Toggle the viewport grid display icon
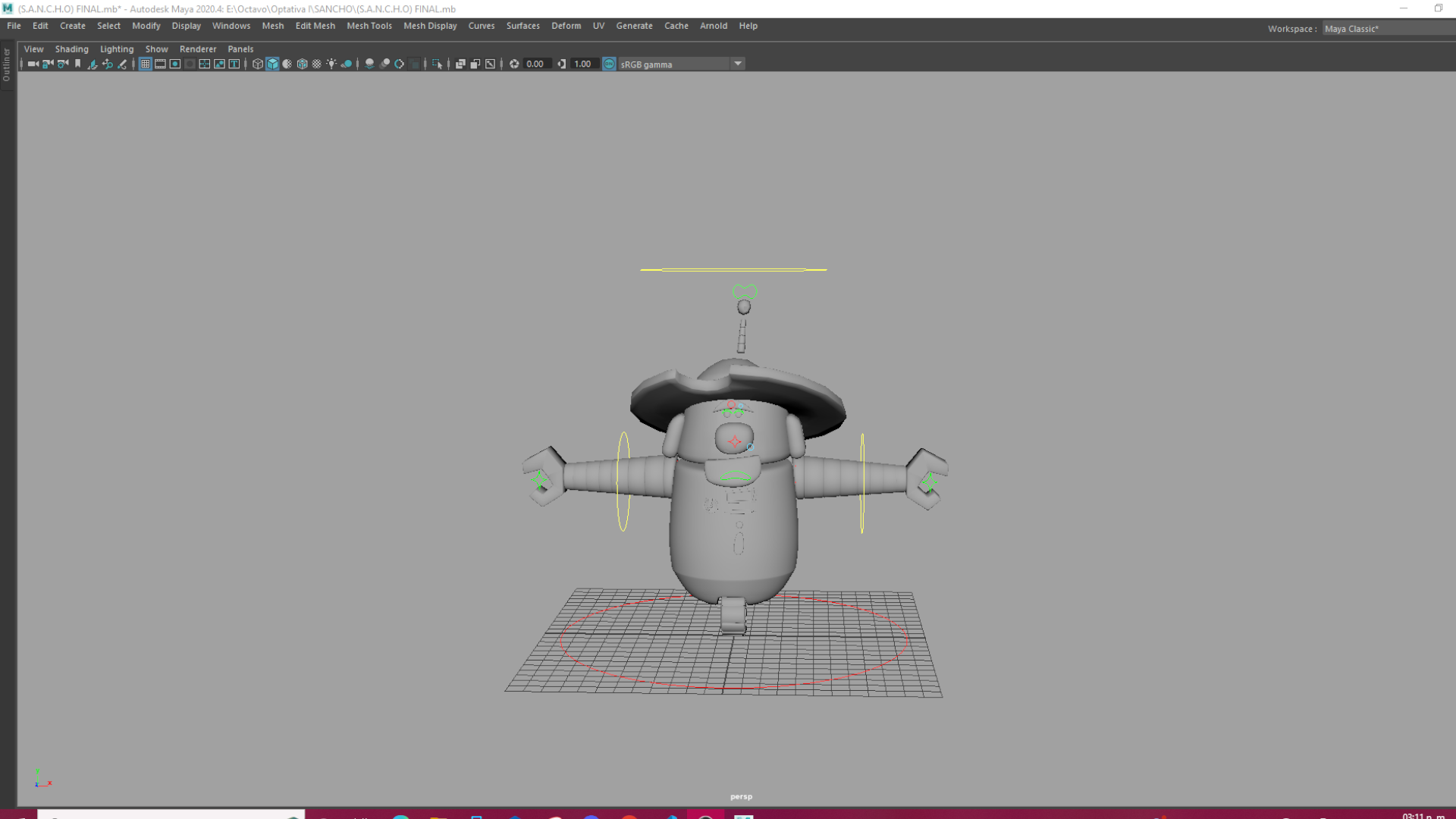1456x819 pixels. tap(145, 64)
